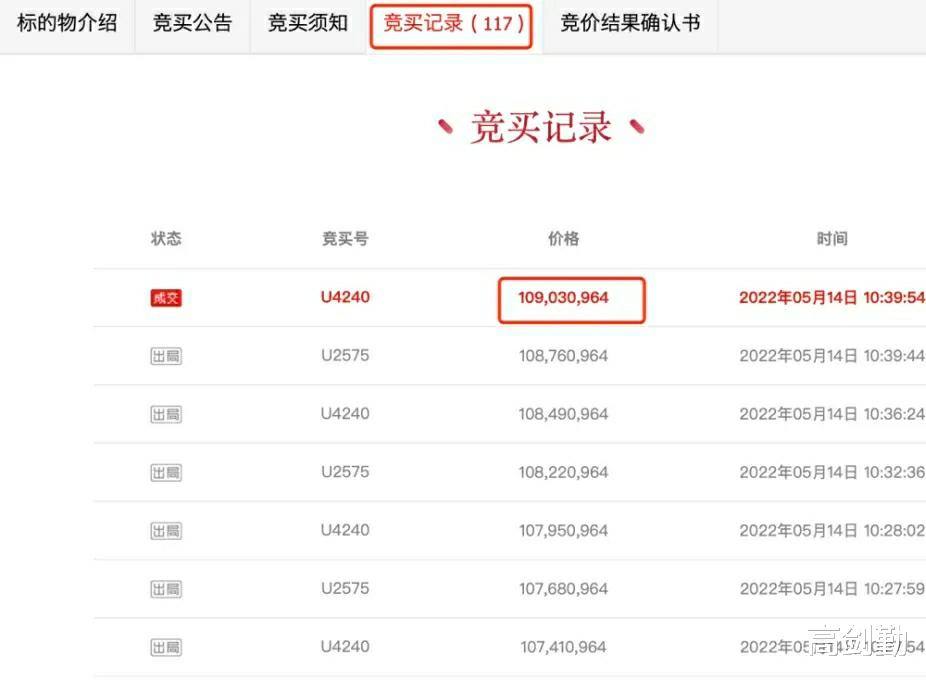
Task: Click the 出局 badge beside price 107,950,964
Action: (165, 530)
